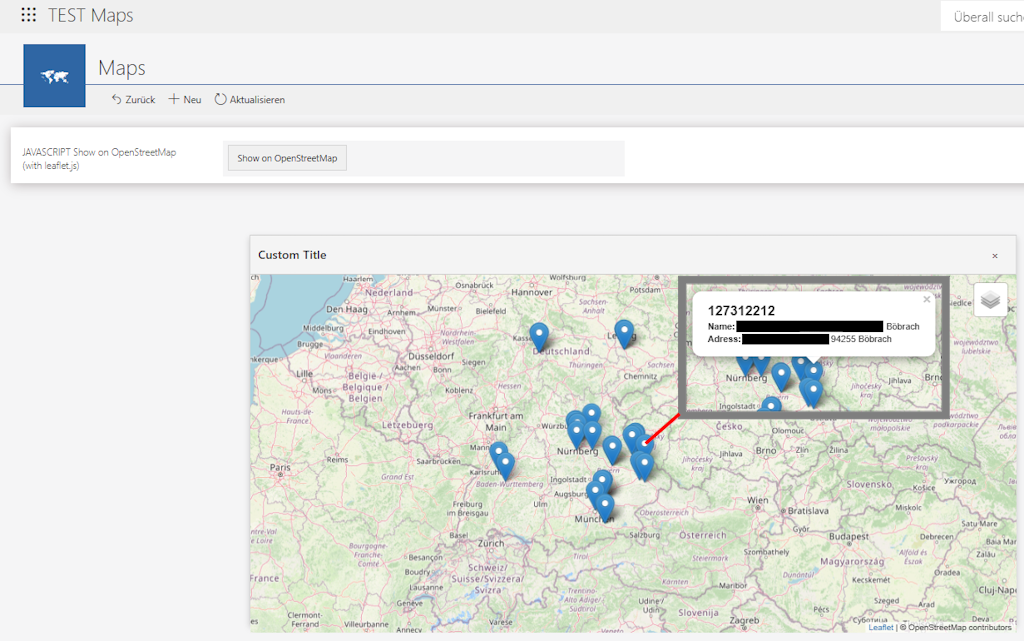Click the map marker near Leipzig
This screenshot has height=641, width=1024.
point(624,332)
